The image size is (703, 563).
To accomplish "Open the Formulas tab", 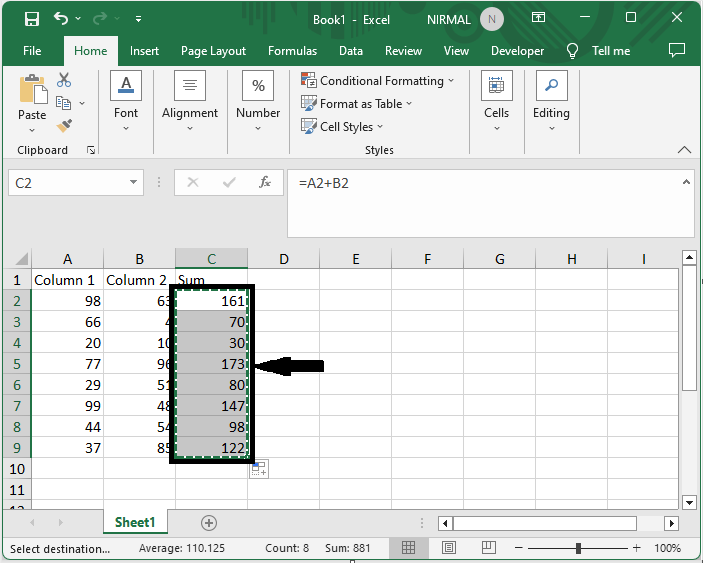I will (x=292, y=51).
